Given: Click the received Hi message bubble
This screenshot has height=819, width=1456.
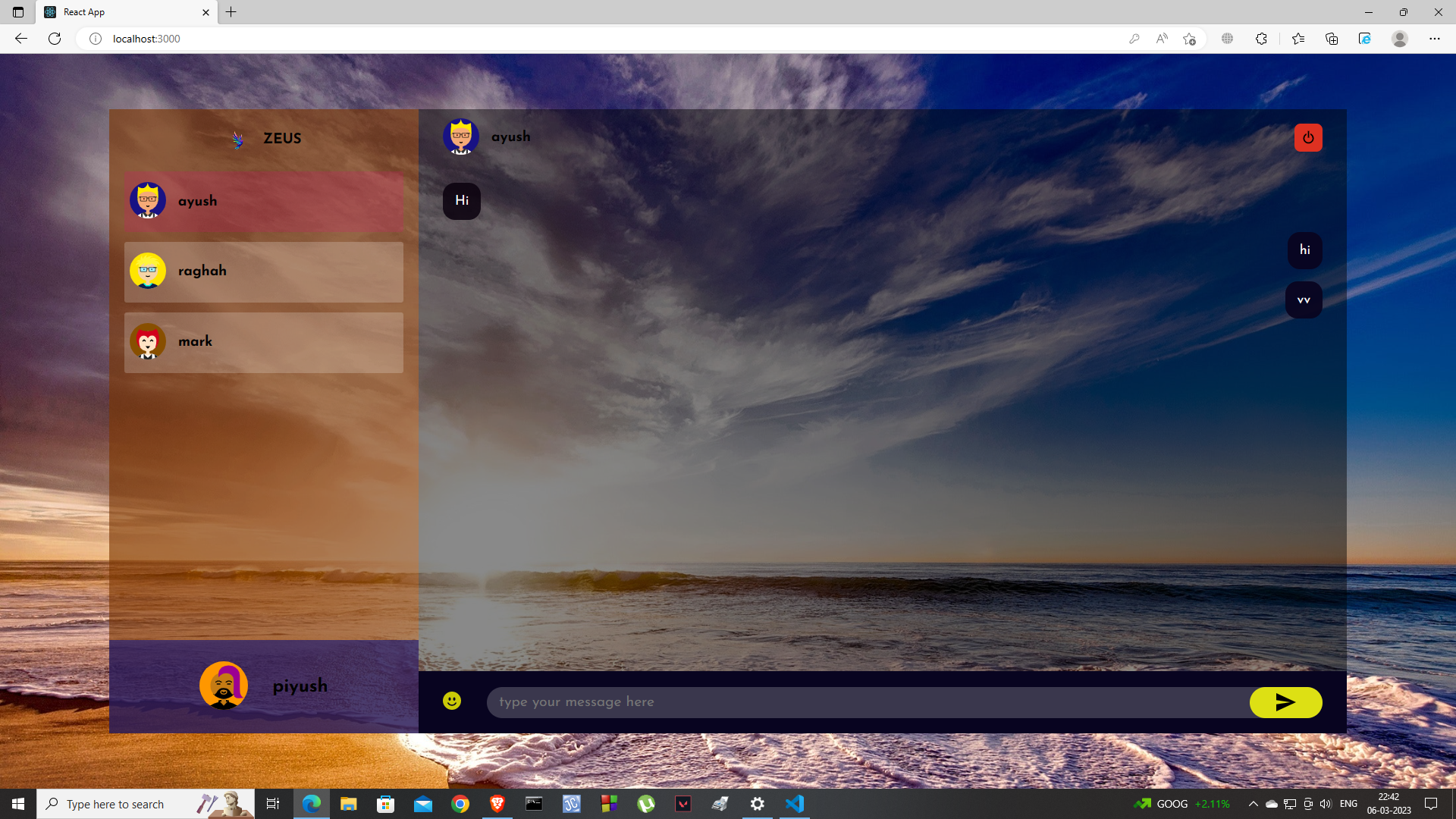Looking at the screenshot, I should click(461, 201).
